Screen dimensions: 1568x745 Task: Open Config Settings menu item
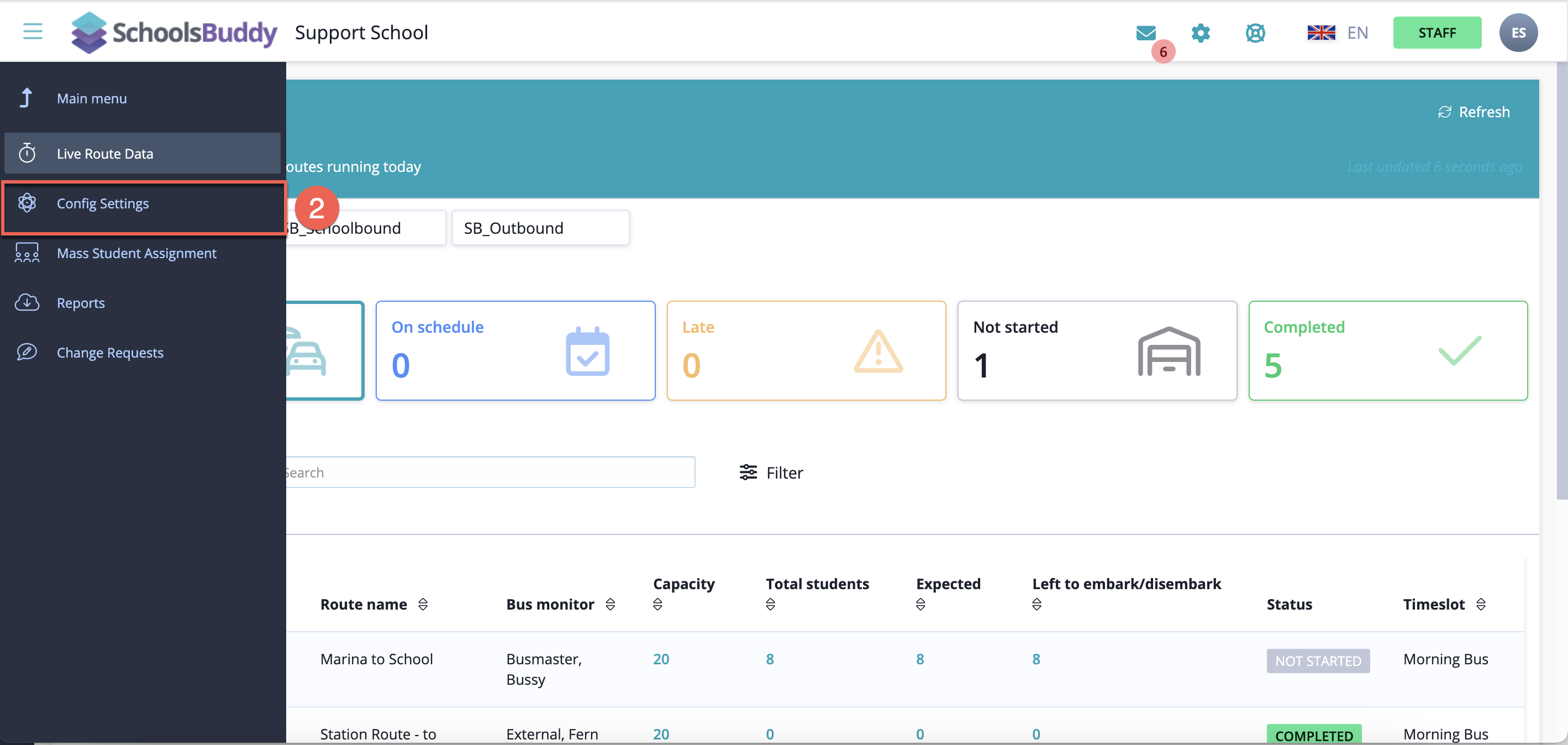click(x=102, y=203)
